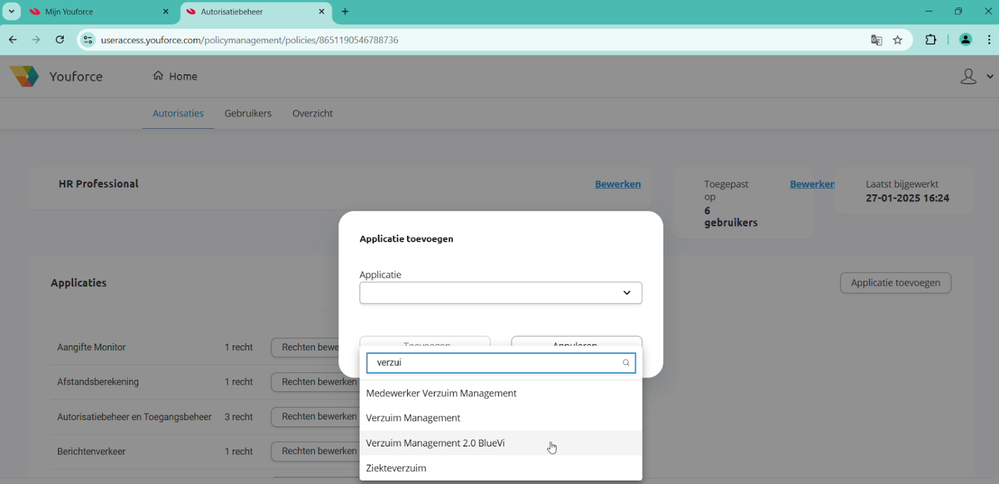This screenshot has height=484, width=999.
Task: Click Bewerken link for HR Professional
Action: coord(618,184)
